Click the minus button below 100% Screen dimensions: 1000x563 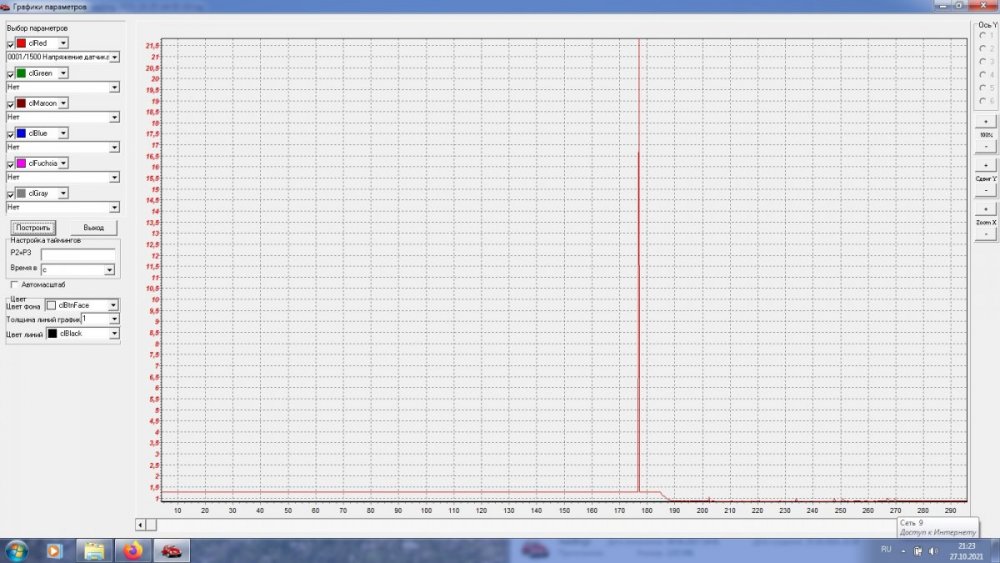985,147
